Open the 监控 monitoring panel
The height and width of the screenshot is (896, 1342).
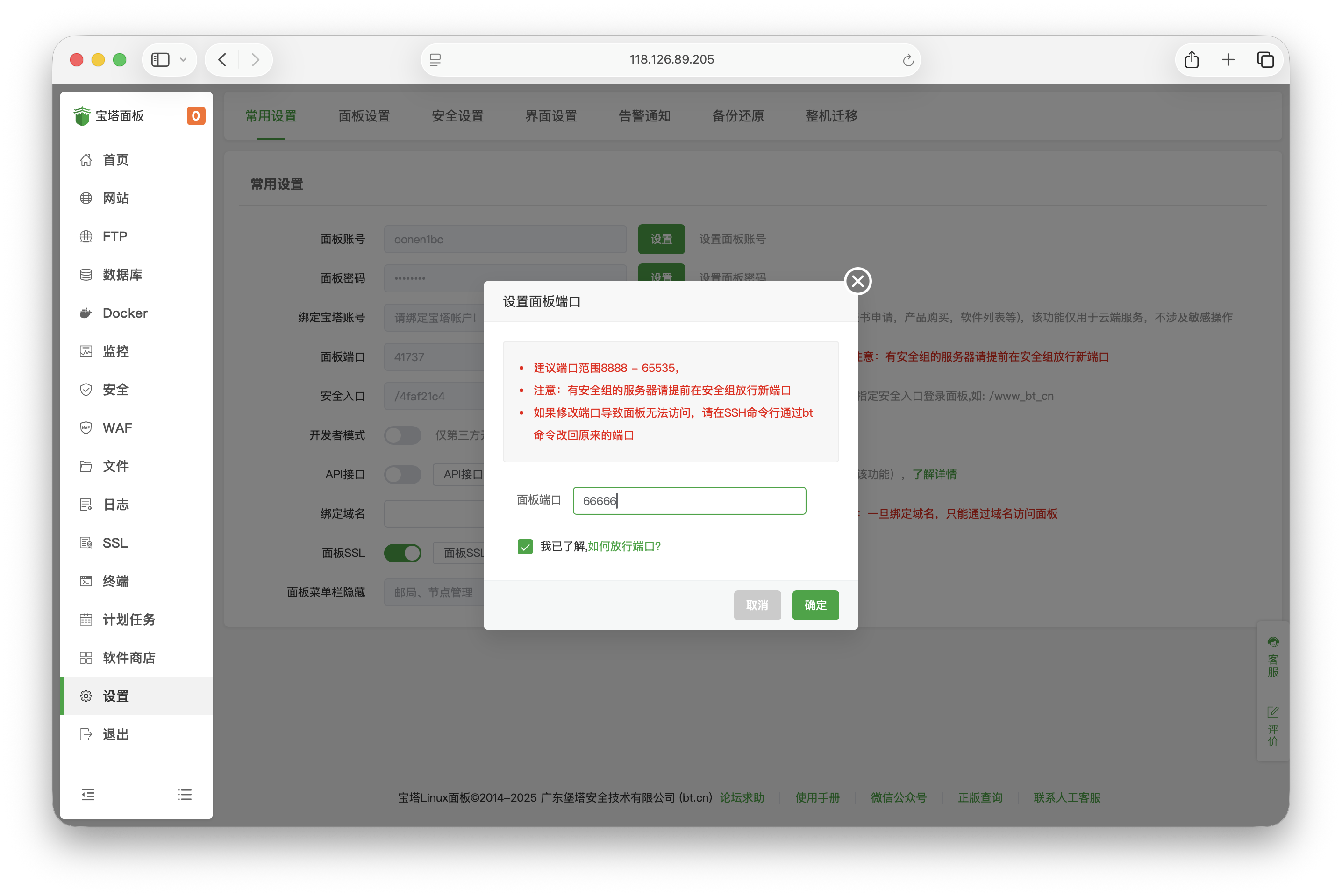click(x=116, y=351)
